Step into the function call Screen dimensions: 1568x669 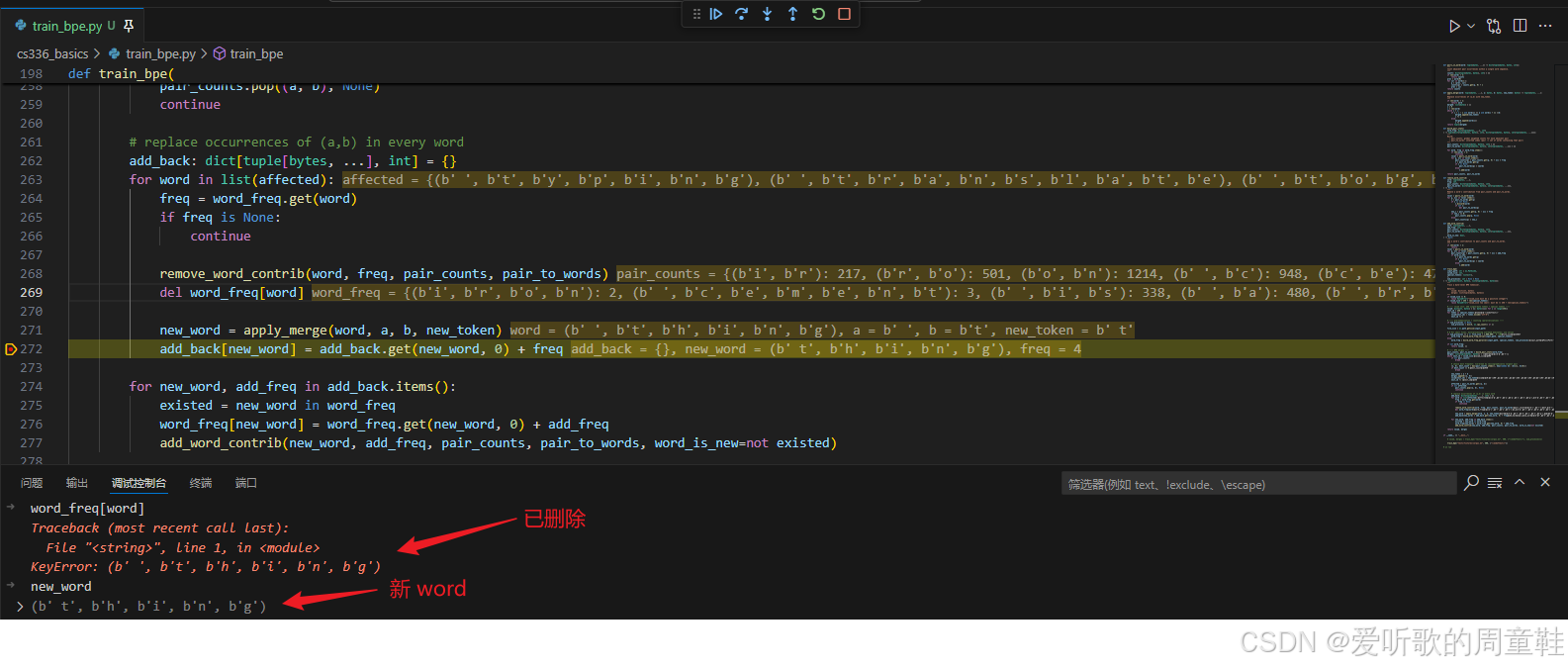[x=767, y=14]
